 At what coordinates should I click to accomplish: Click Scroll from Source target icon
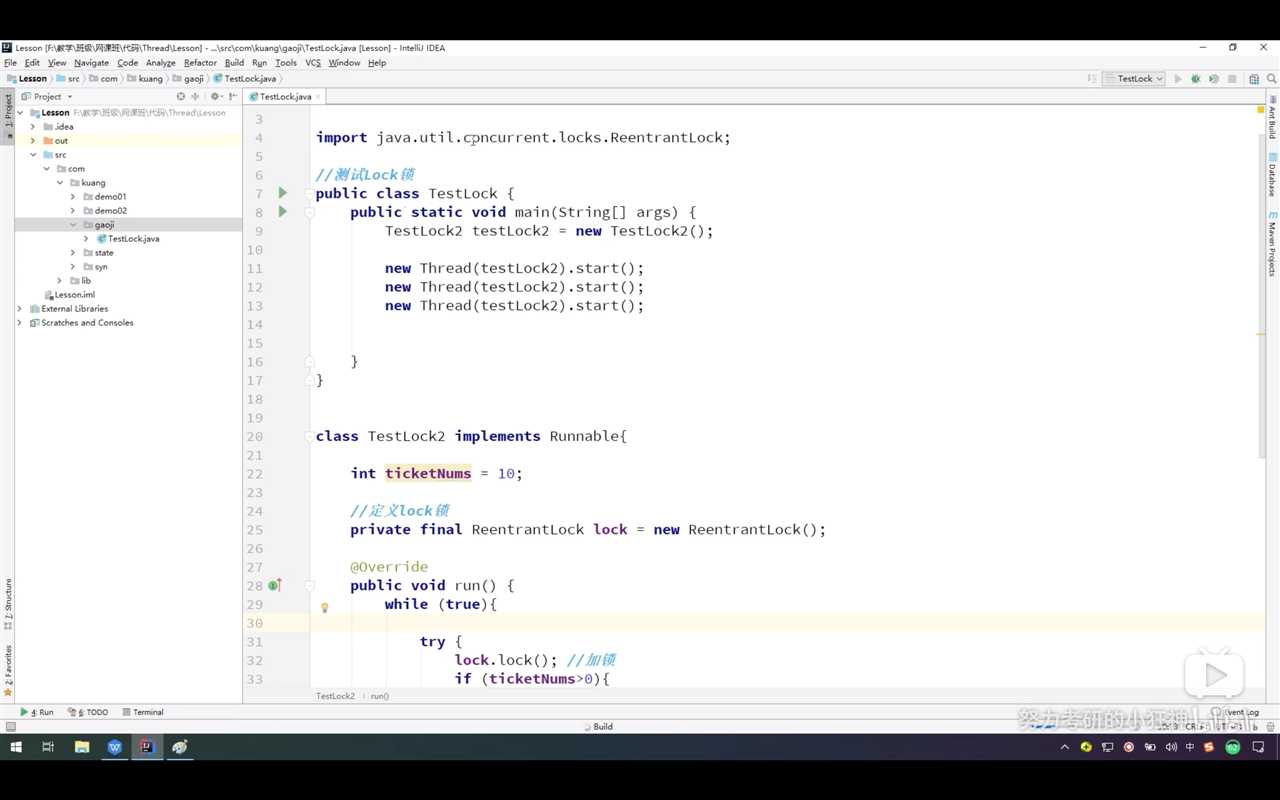pos(181,97)
